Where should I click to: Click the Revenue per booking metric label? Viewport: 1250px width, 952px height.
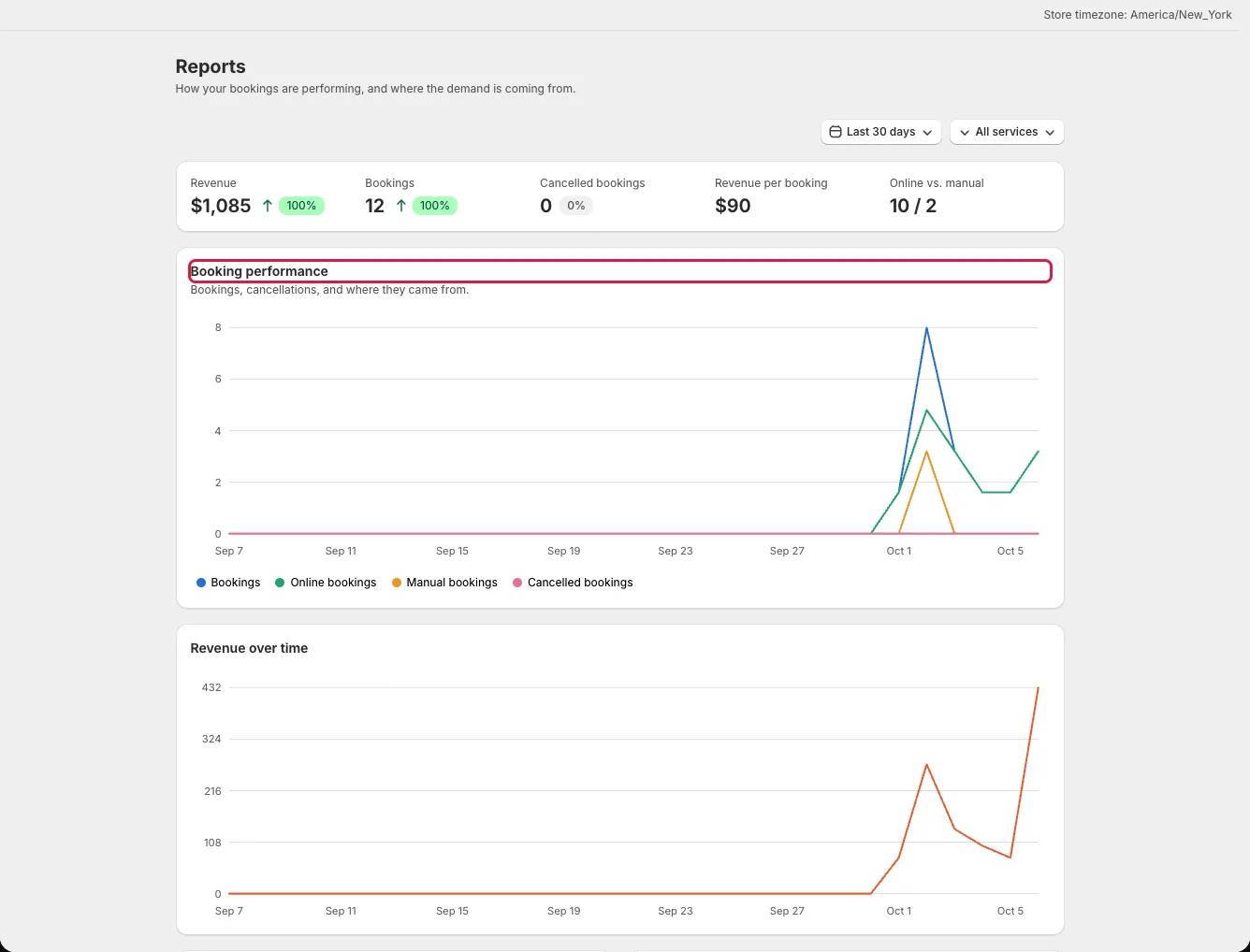coord(771,183)
